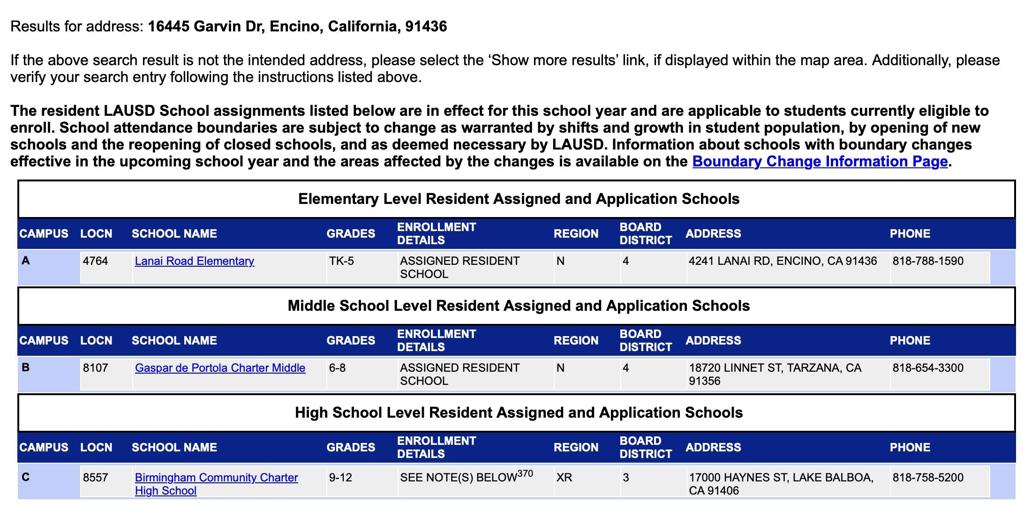The image size is (1024, 525).
Task: Click phone number 818-654-3300
Action: [928, 368]
